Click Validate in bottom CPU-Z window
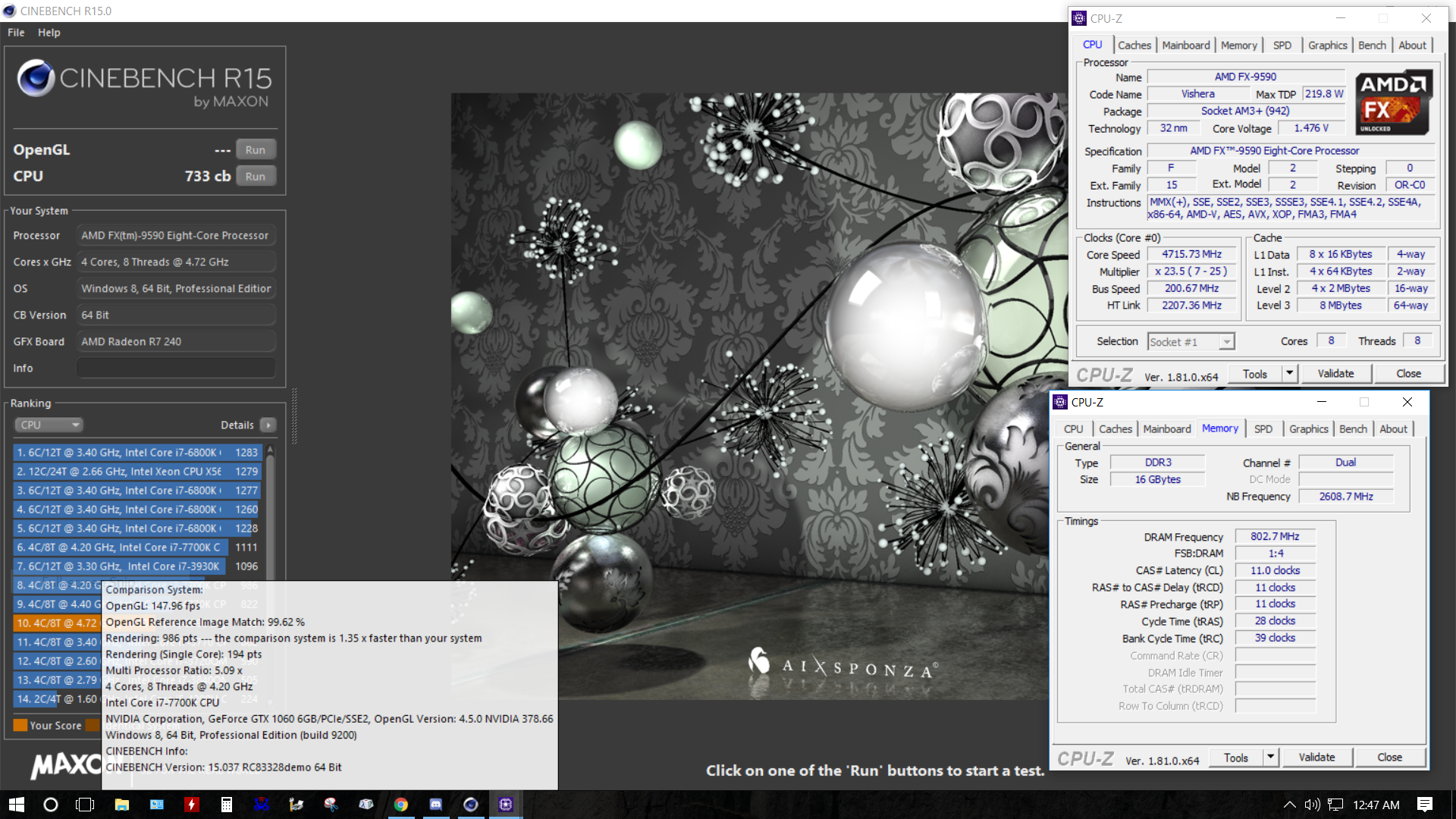Image resolution: width=1456 pixels, height=819 pixels. (1316, 758)
